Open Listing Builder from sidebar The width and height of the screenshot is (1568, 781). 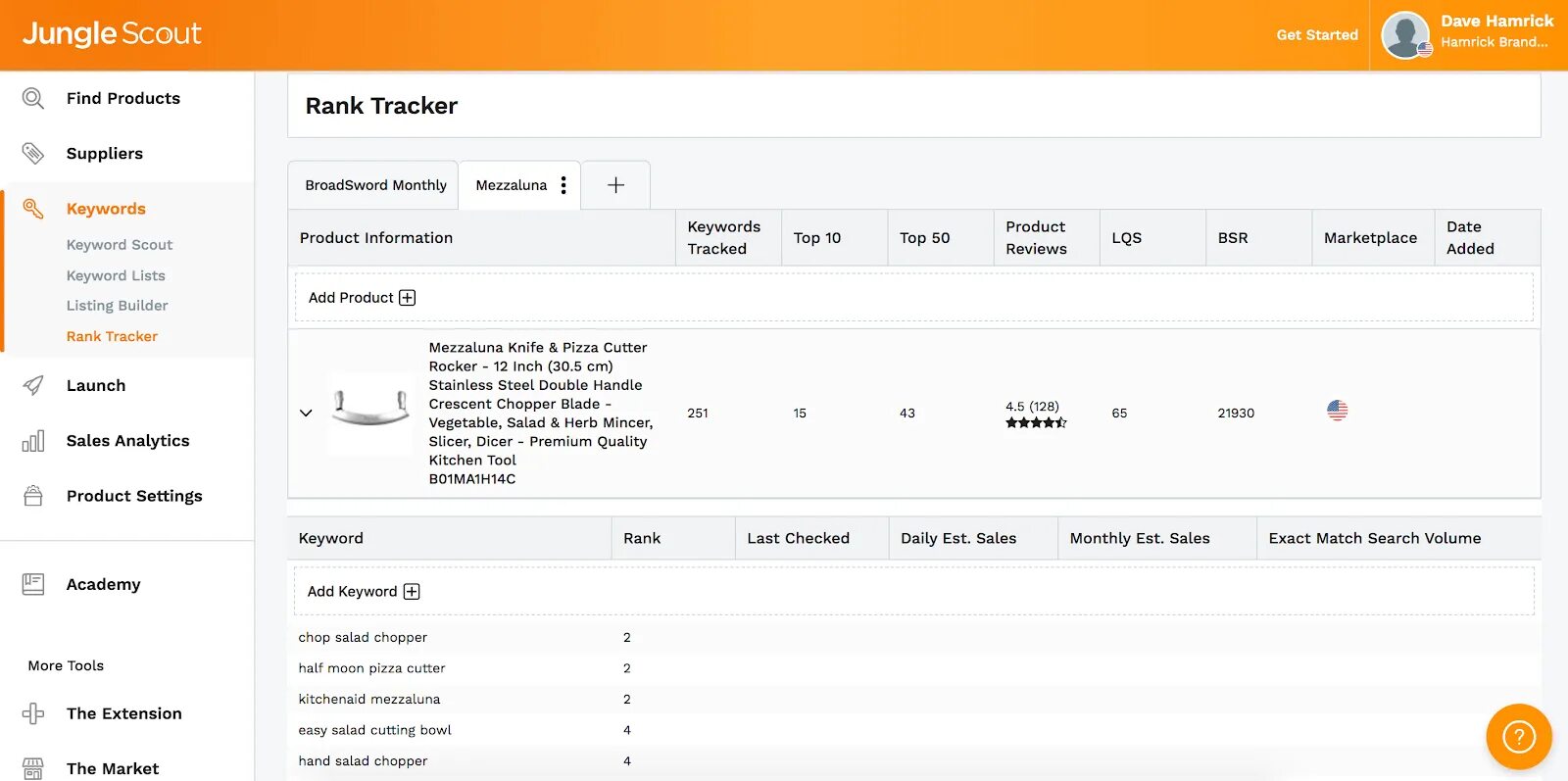118,306
